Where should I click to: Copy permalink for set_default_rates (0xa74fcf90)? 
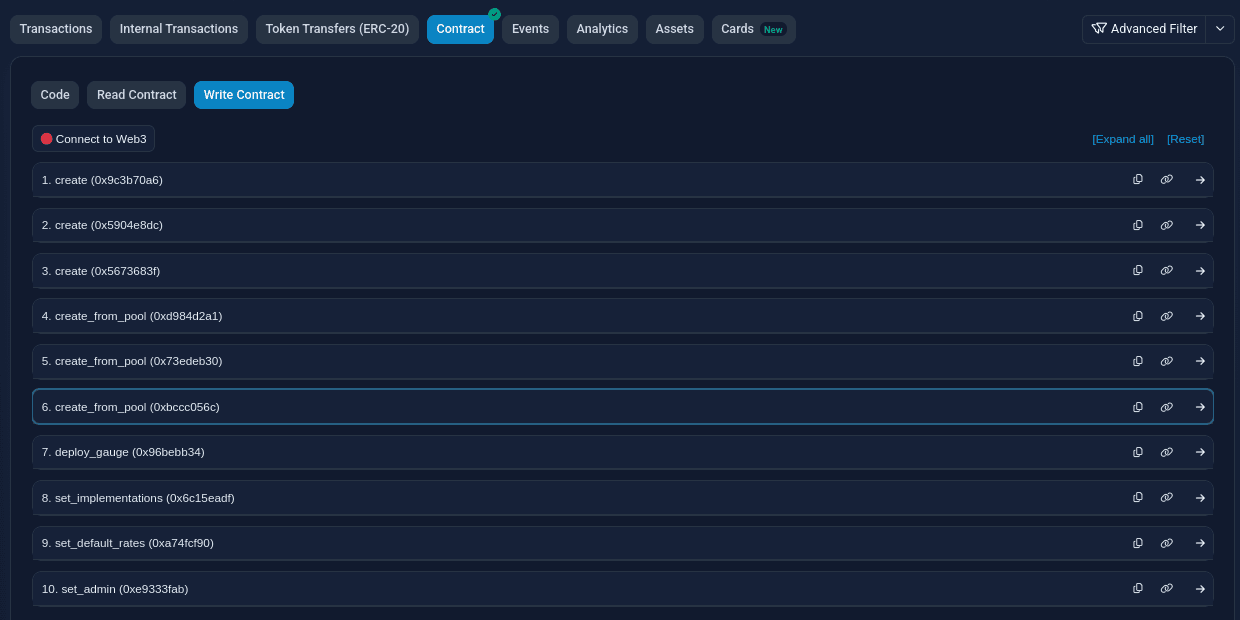(1167, 543)
